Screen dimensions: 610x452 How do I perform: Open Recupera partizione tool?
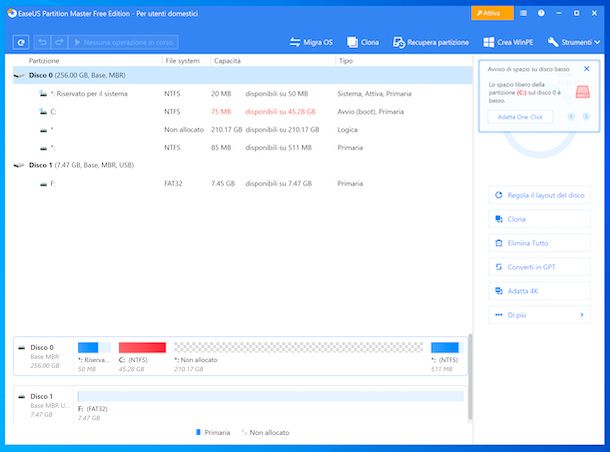click(x=431, y=42)
